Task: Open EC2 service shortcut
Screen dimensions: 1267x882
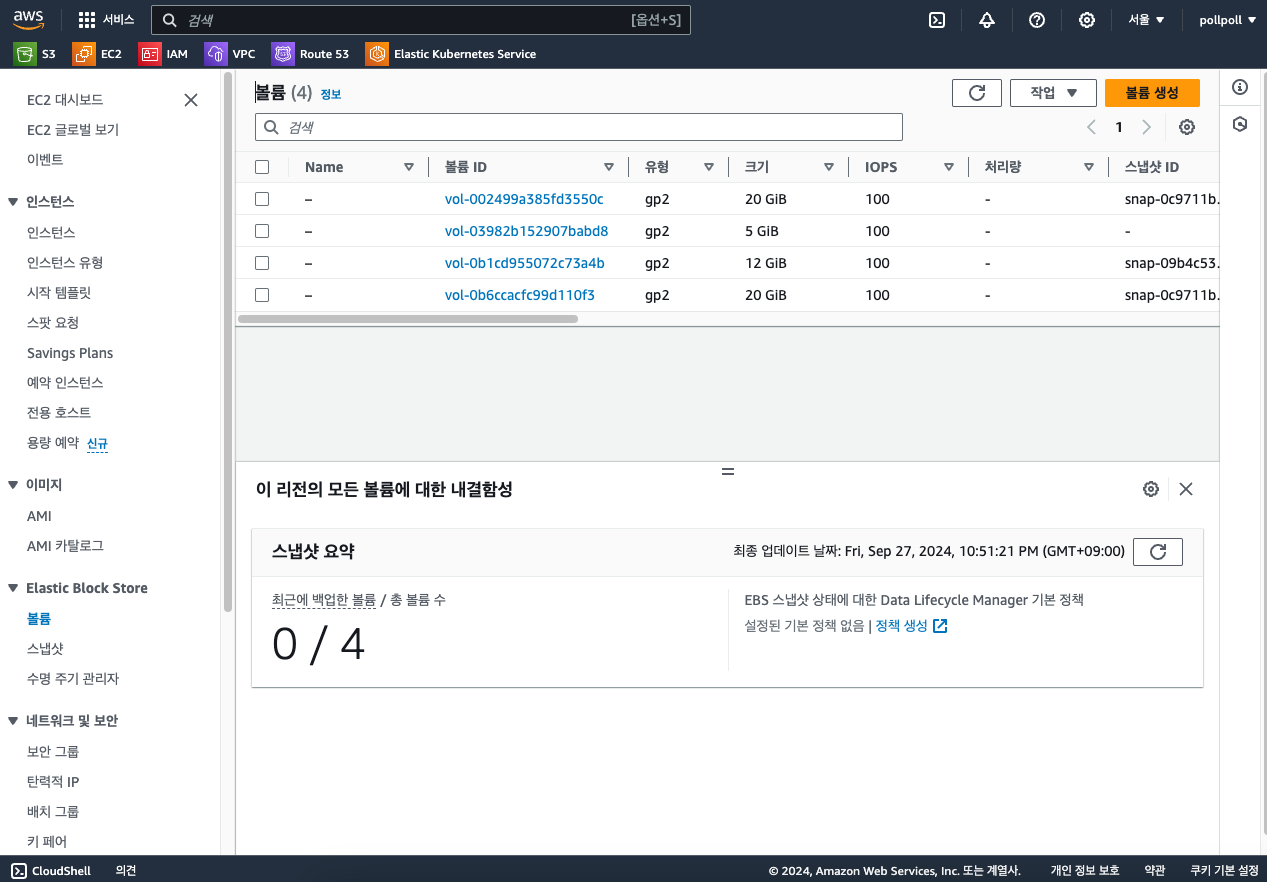Action: pyautogui.click(x=98, y=54)
